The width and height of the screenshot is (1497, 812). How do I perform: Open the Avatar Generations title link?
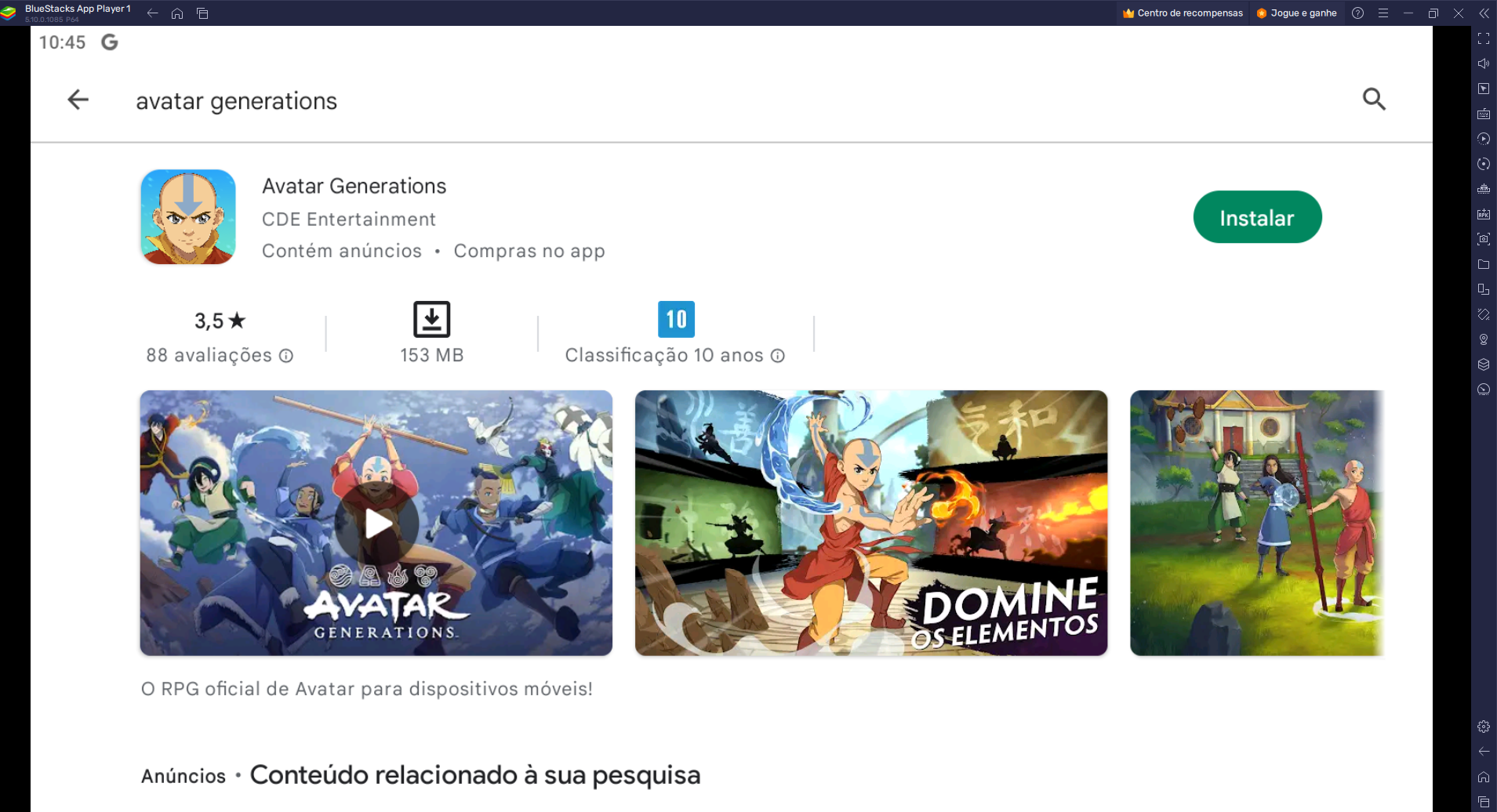click(354, 186)
